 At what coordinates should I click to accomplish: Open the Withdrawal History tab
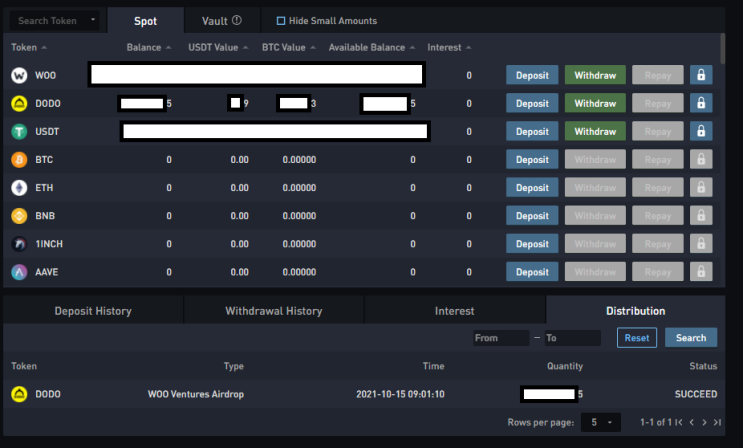[274, 311]
